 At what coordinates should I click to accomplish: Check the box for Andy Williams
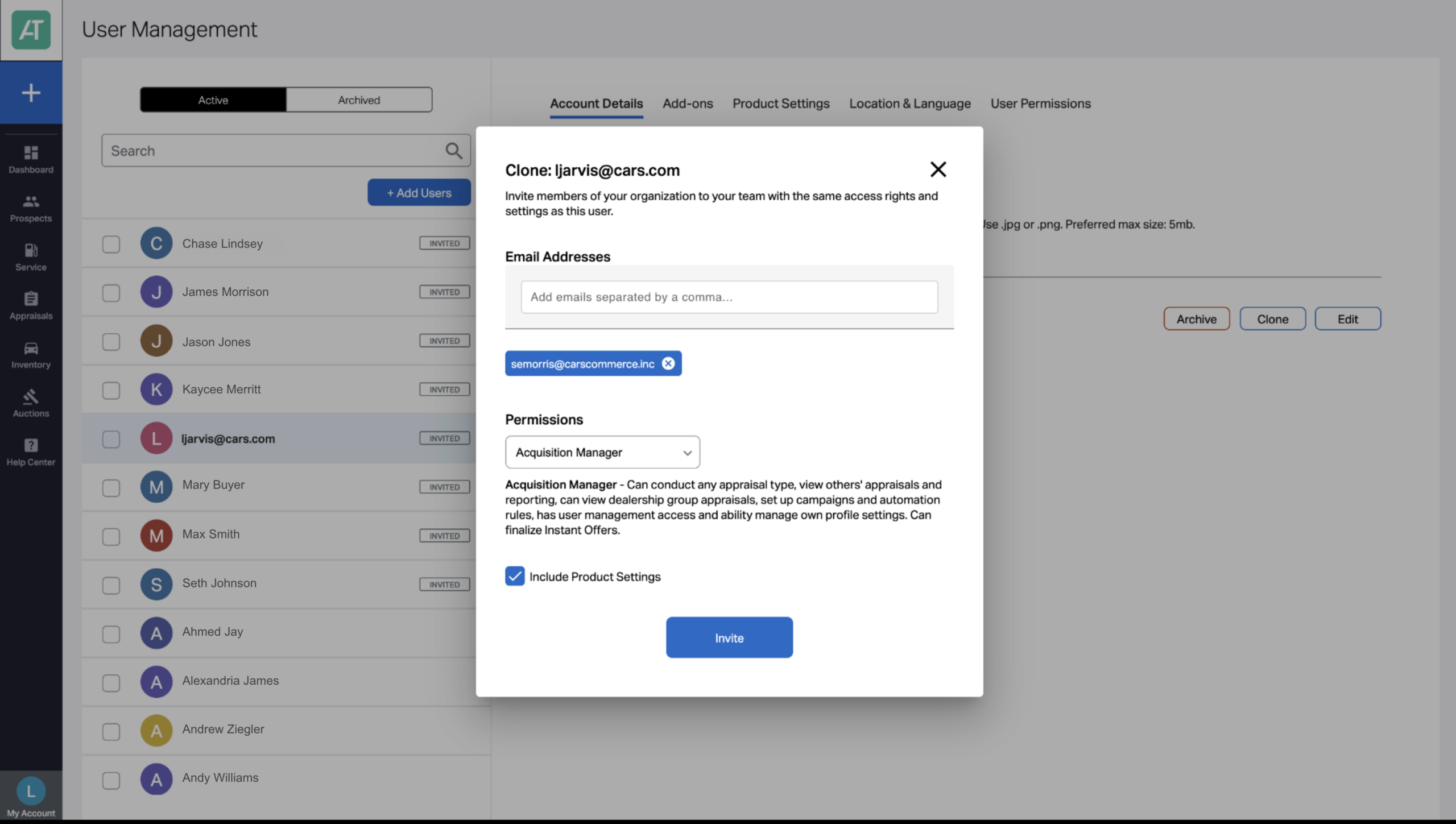coord(111,780)
